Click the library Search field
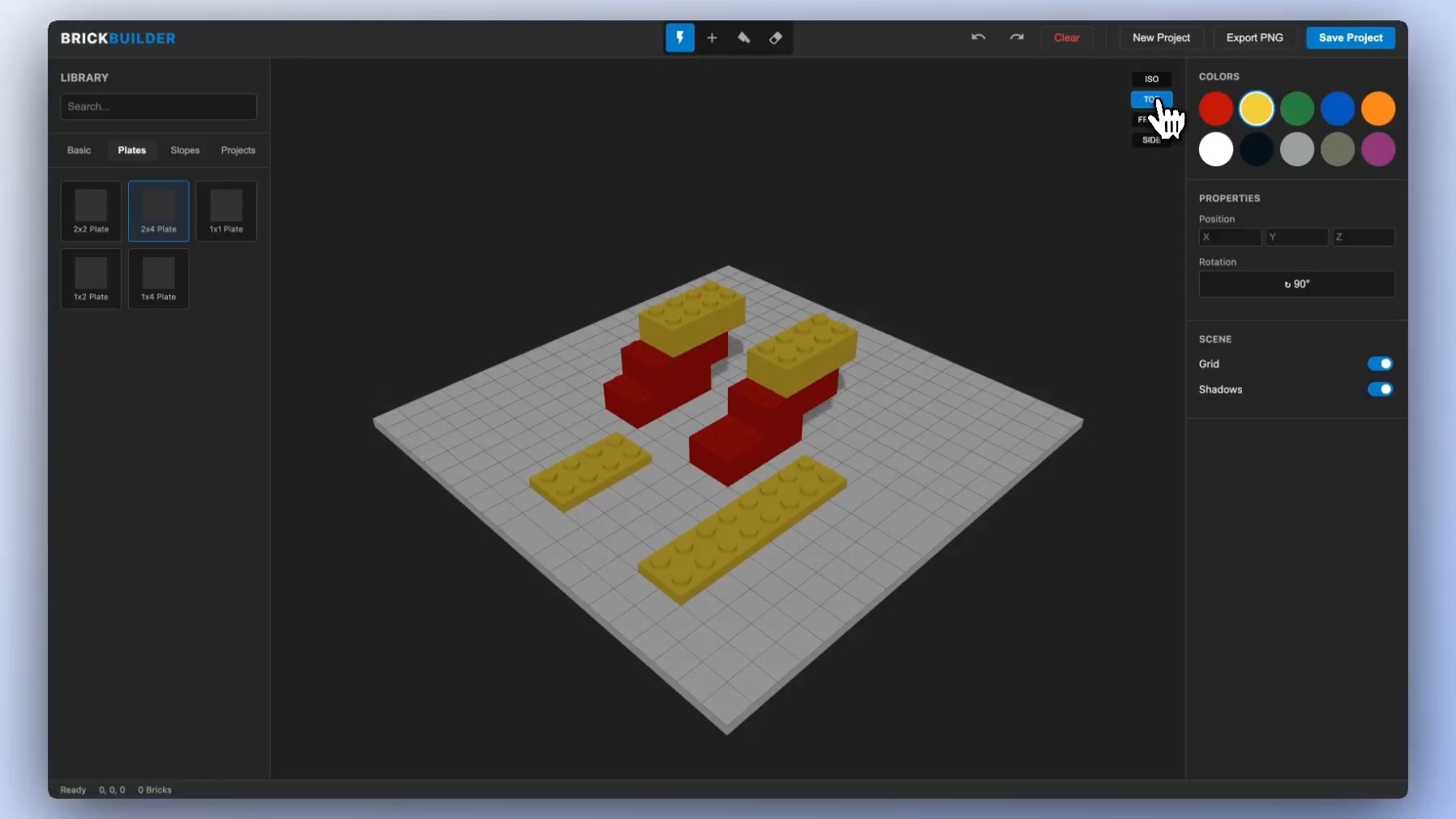 (x=159, y=107)
